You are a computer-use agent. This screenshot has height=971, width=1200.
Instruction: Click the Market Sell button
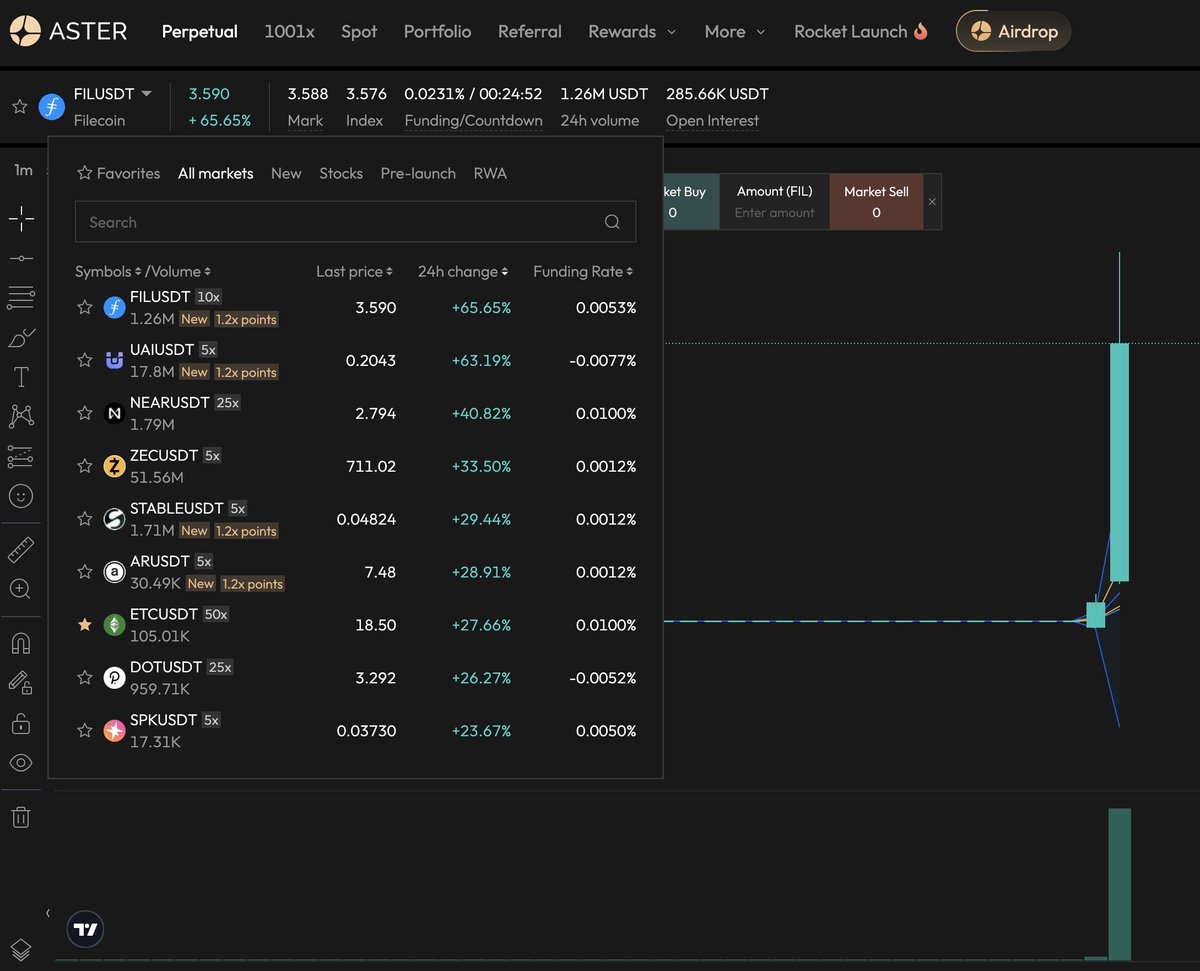[x=876, y=202]
